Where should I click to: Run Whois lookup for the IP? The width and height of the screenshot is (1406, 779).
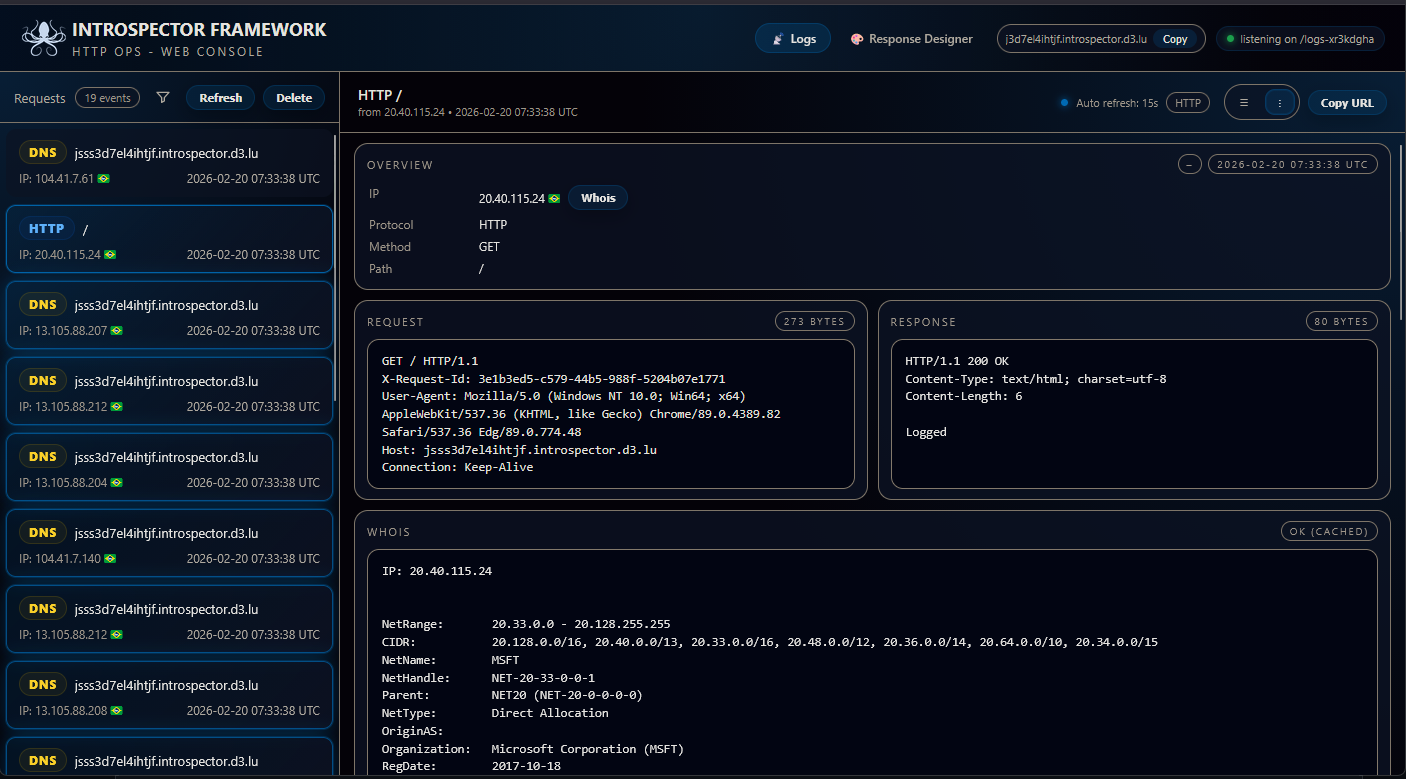click(x=598, y=198)
